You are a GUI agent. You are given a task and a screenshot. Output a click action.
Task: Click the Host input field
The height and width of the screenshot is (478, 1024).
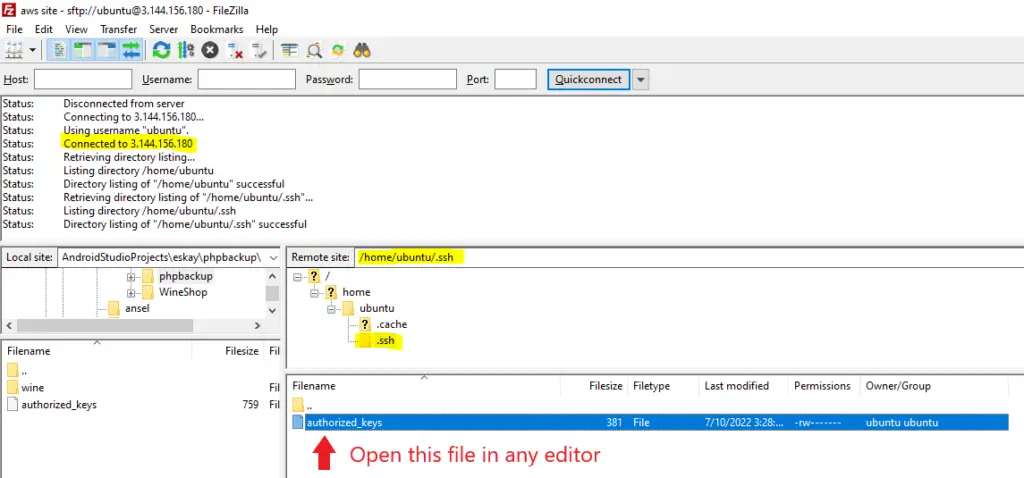(83, 79)
